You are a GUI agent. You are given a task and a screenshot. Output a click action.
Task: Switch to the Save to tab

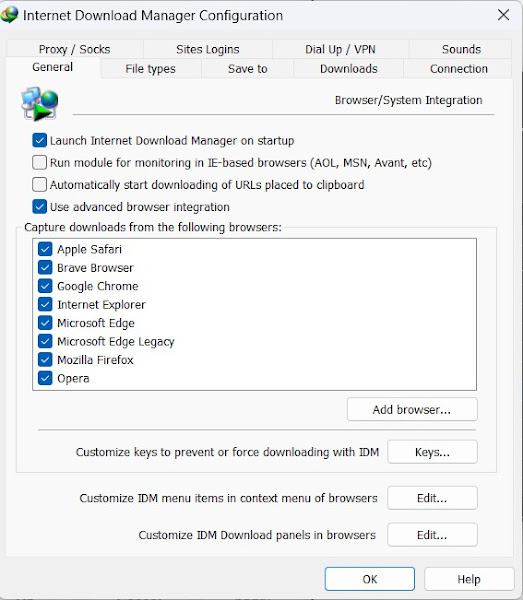point(248,69)
